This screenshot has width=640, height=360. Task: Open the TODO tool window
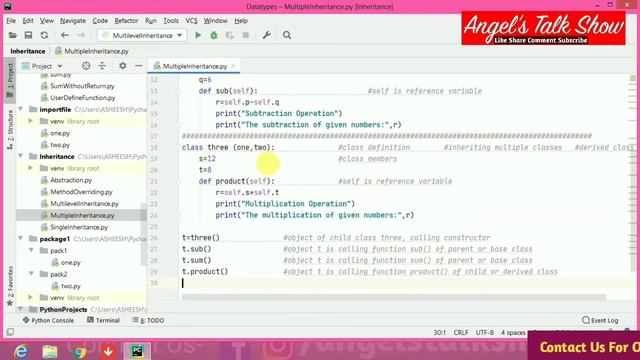click(x=148, y=320)
